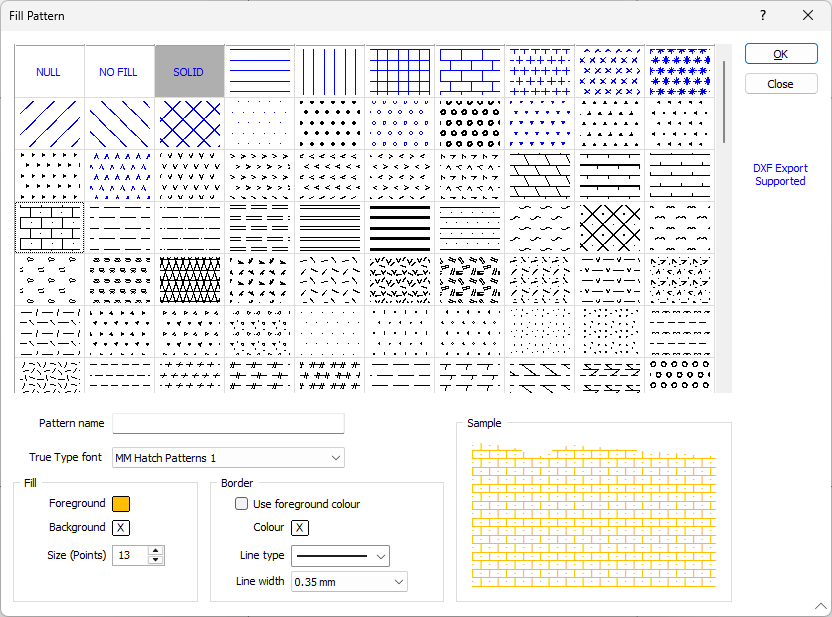Viewport: 832px width, 617px height.
Task: Pick the wavy tilde lines pattern
Action: point(540,228)
